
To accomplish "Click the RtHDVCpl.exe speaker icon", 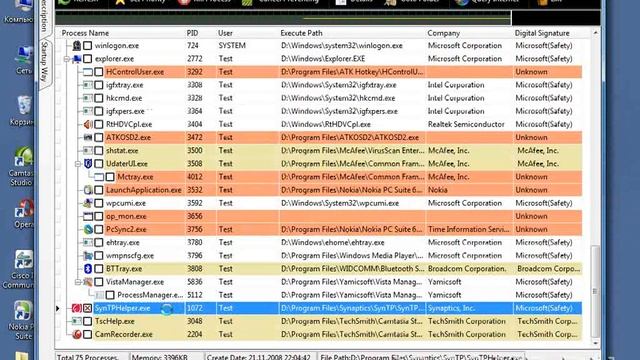I will (x=88, y=124).
